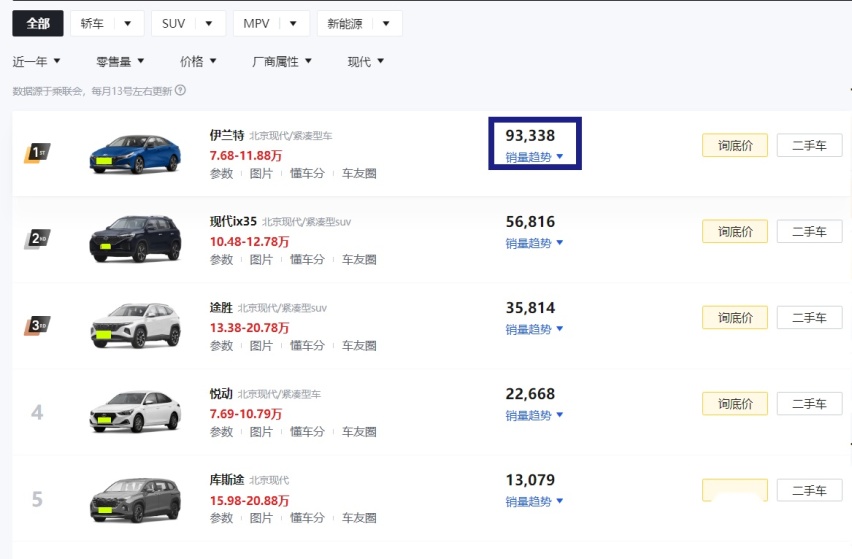Open the MPV dropdown arrow

click(293, 23)
